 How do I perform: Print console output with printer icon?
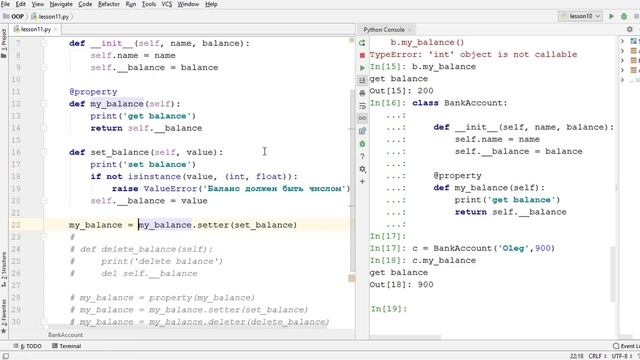tap(362, 93)
